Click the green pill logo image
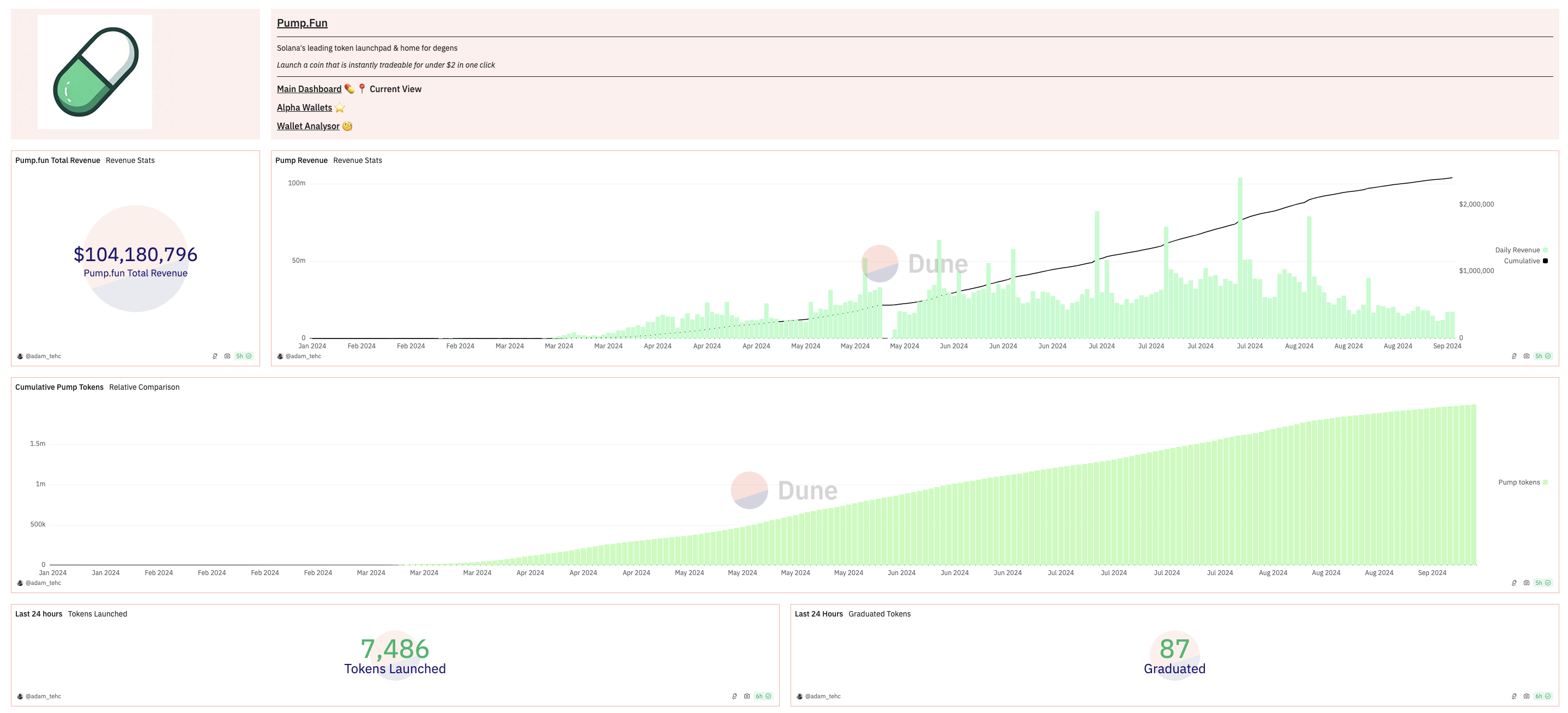1568x713 pixels. (95, 72)
